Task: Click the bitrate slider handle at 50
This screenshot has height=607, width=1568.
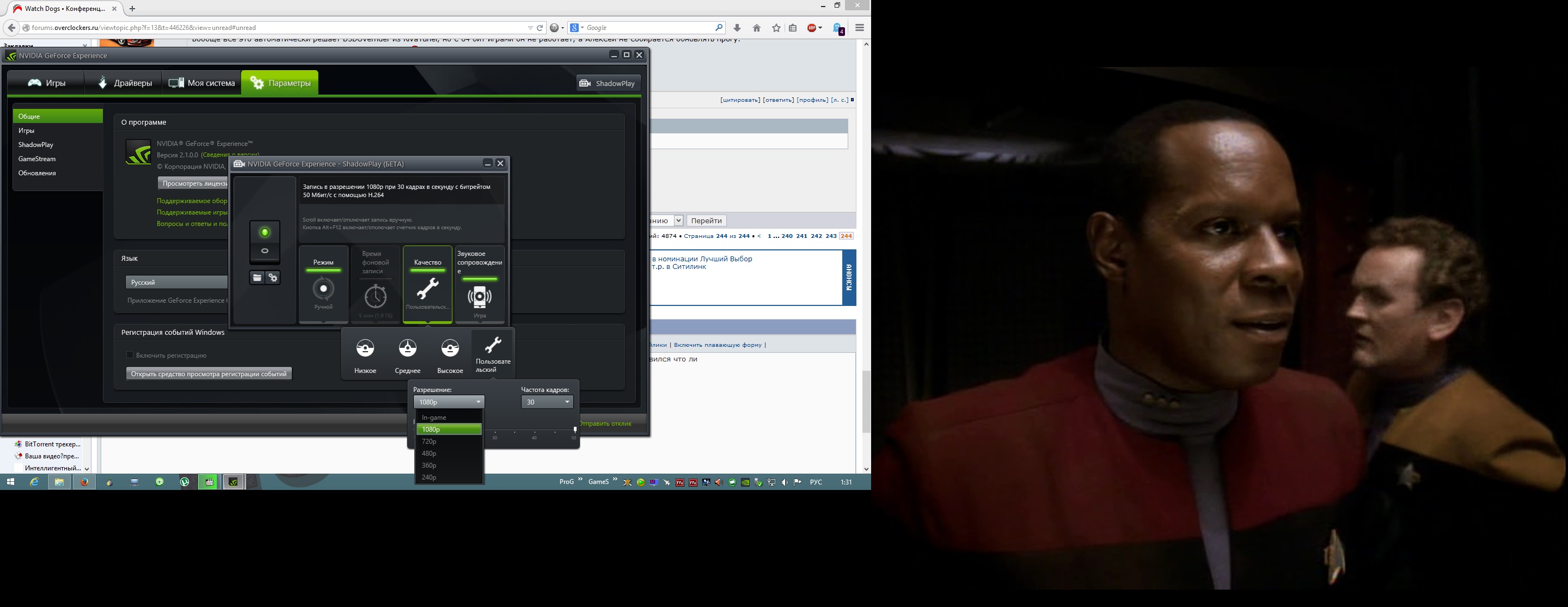Action: tap(574, 430)
